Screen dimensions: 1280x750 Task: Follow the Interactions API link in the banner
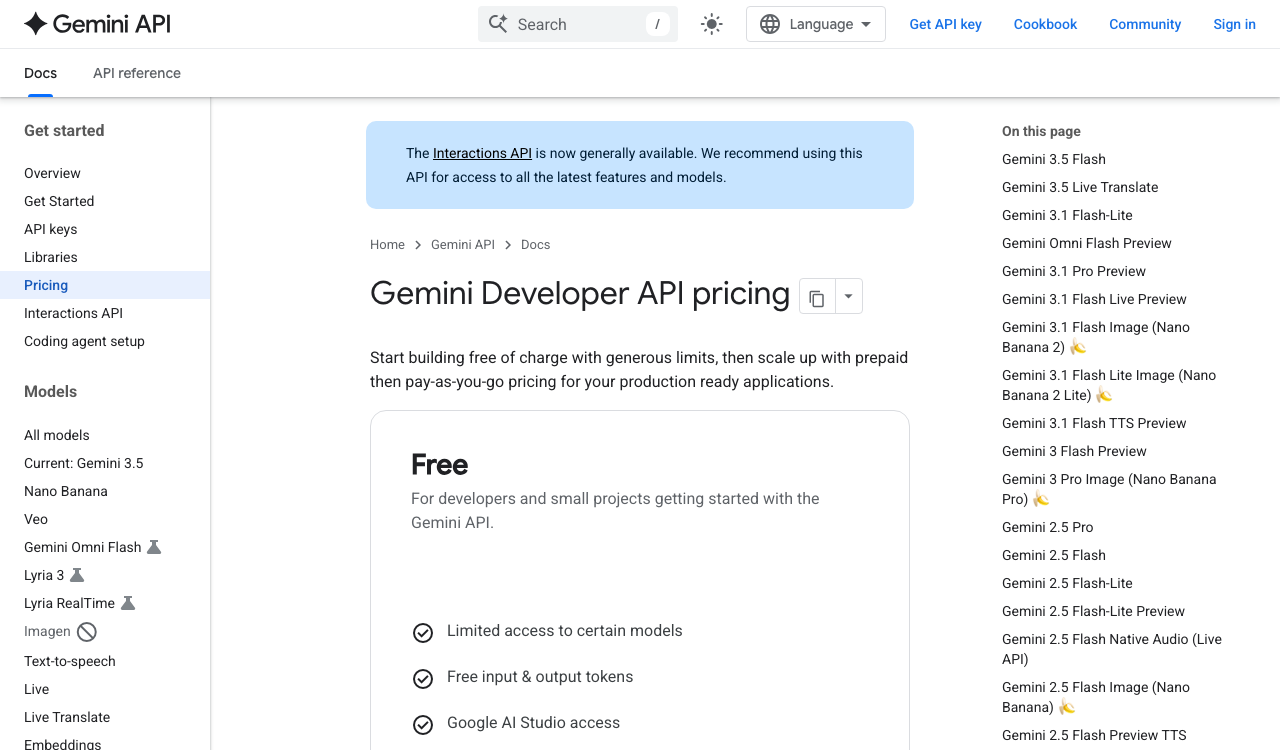pyautogui.click(x=482, y=153)
